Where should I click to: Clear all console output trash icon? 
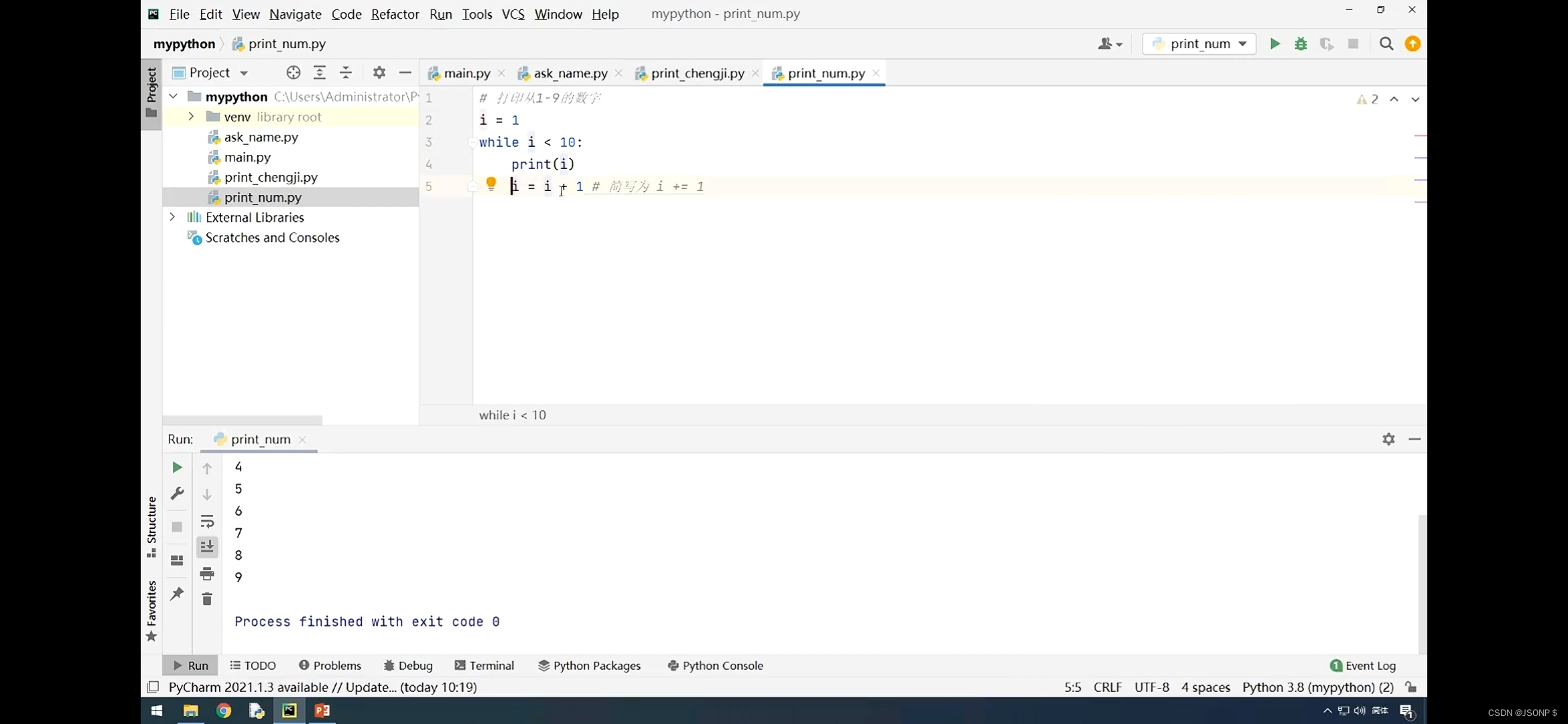click(x=207, y=599)
